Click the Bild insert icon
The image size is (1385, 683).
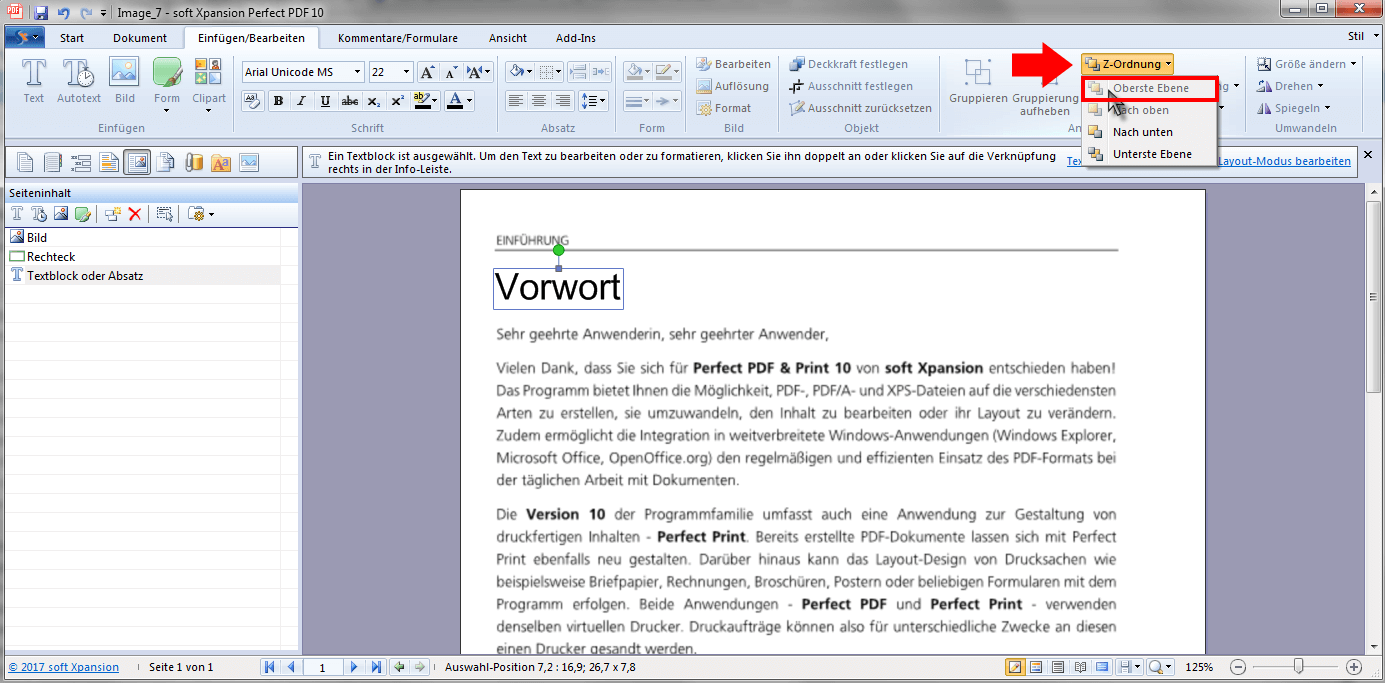(124, 81)
